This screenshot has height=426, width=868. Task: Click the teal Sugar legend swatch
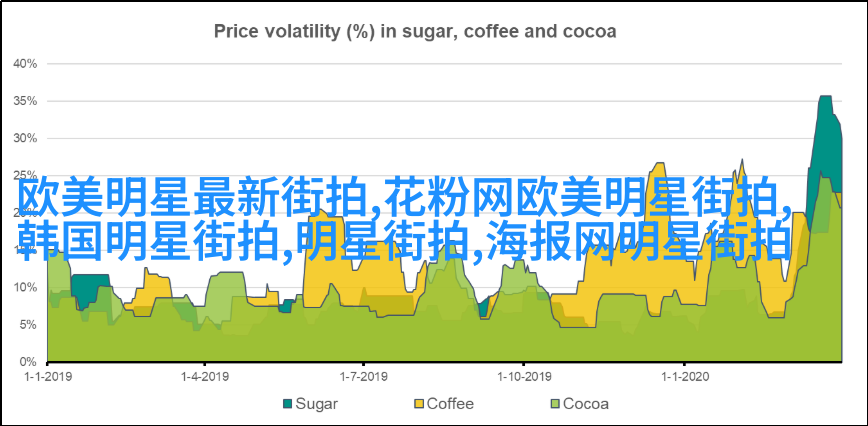287,404
